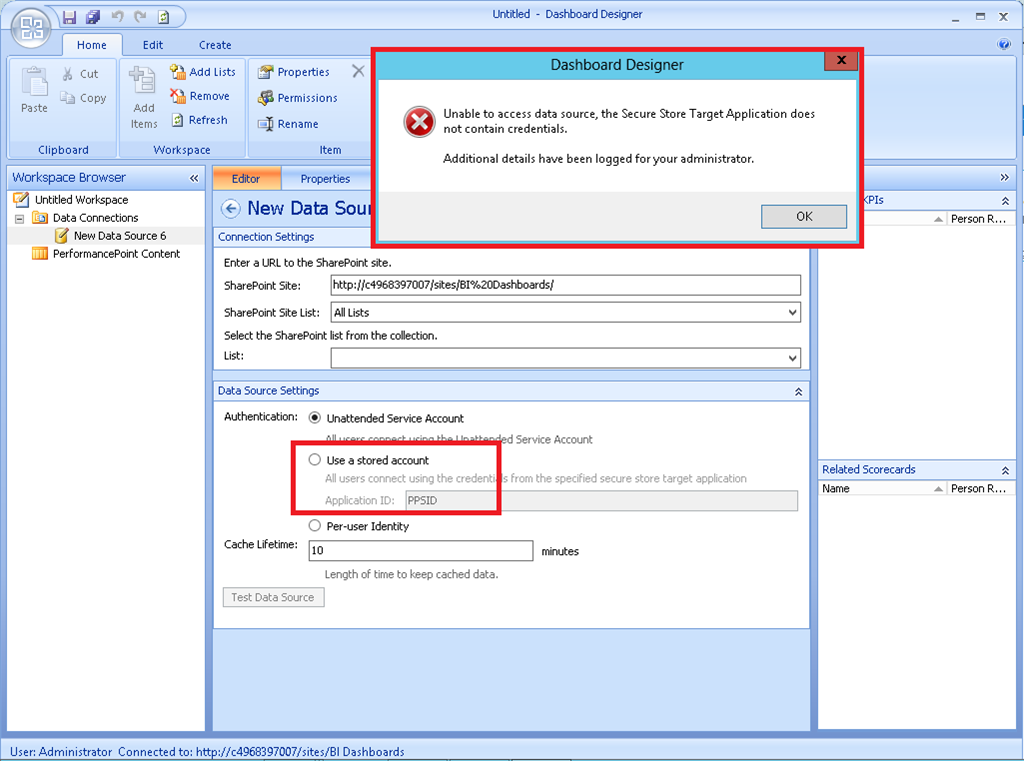Select the Editor tab
Viewport: 1024px width, 761px height.
pos(246,178)
